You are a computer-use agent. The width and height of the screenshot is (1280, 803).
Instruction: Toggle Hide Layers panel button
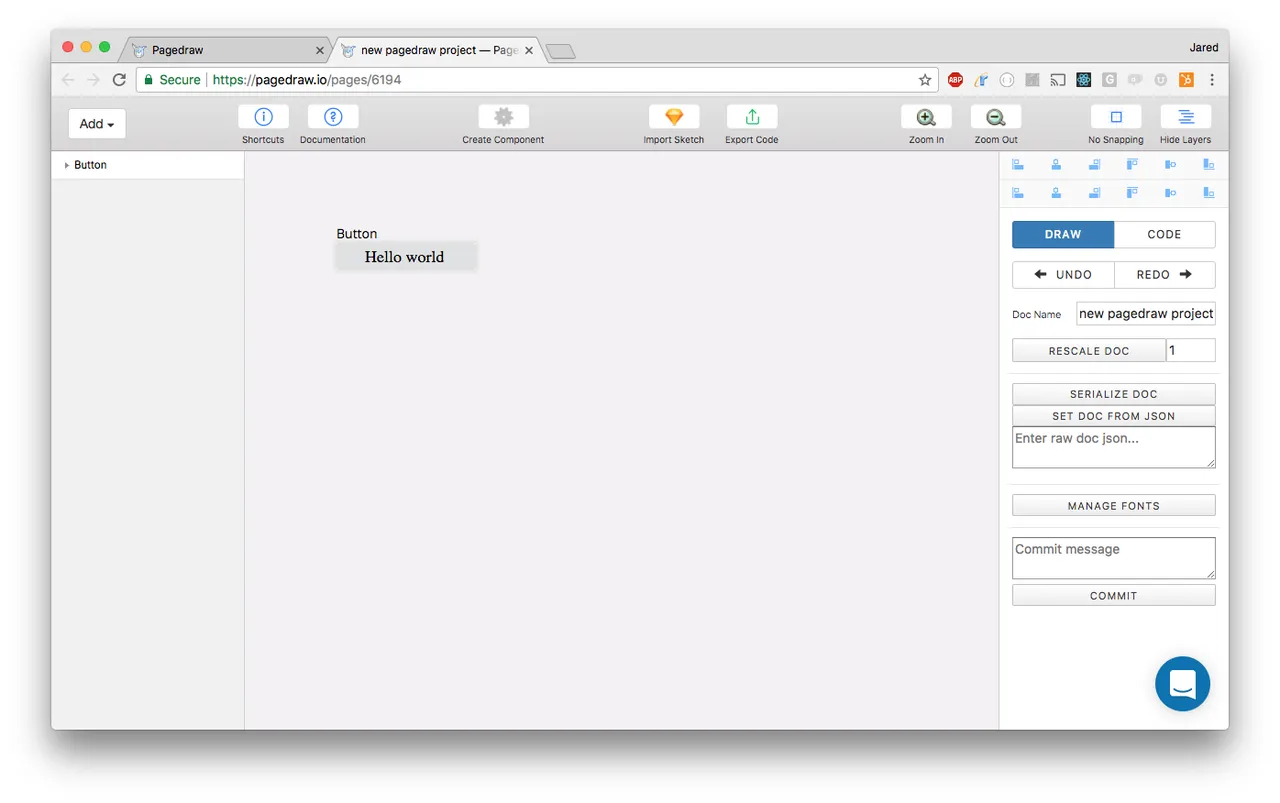pyautogui.click(x=1186, y=117)
